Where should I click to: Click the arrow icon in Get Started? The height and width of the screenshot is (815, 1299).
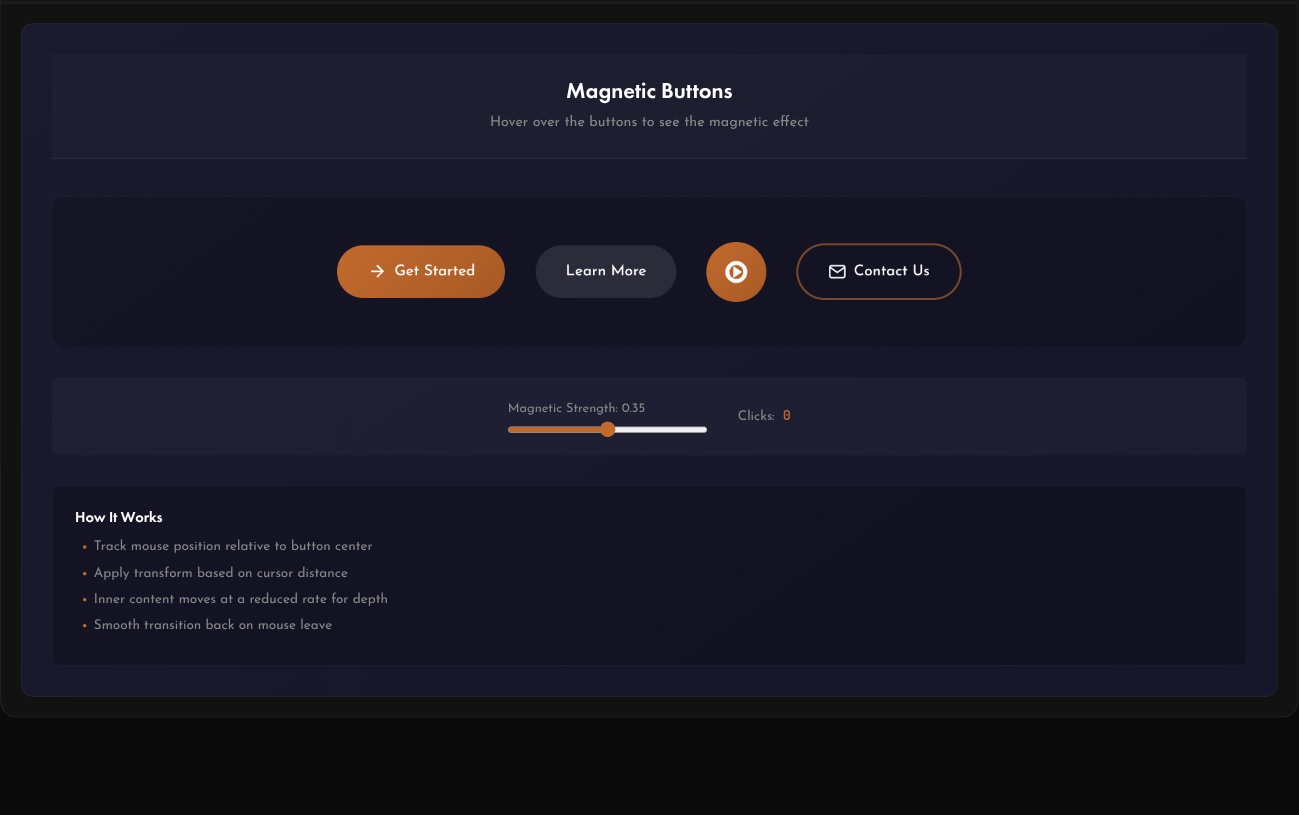[x=377, y=271]
